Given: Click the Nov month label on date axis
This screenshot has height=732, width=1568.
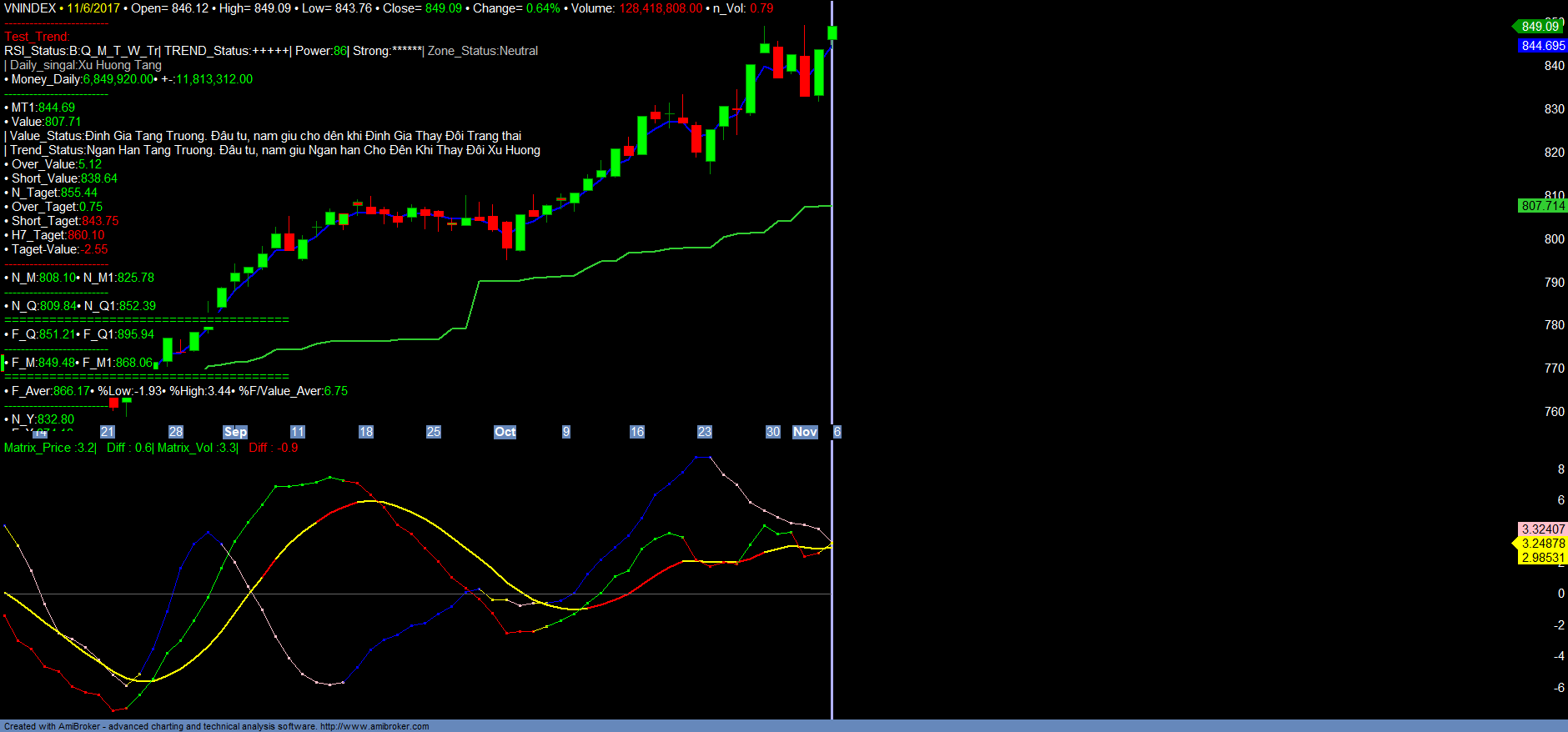Looking at the screenshot, I should (x=805, y=432).
